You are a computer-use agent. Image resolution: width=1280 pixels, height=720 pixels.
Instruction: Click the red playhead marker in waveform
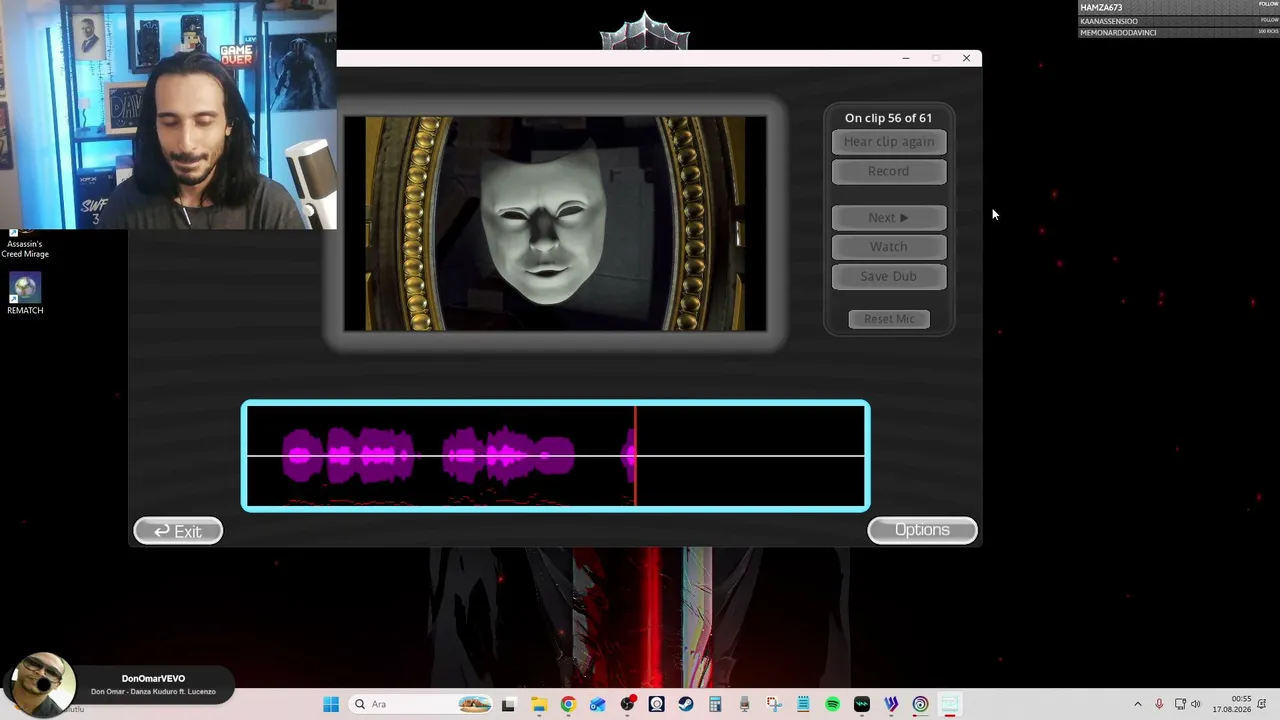tap(635, 456)
